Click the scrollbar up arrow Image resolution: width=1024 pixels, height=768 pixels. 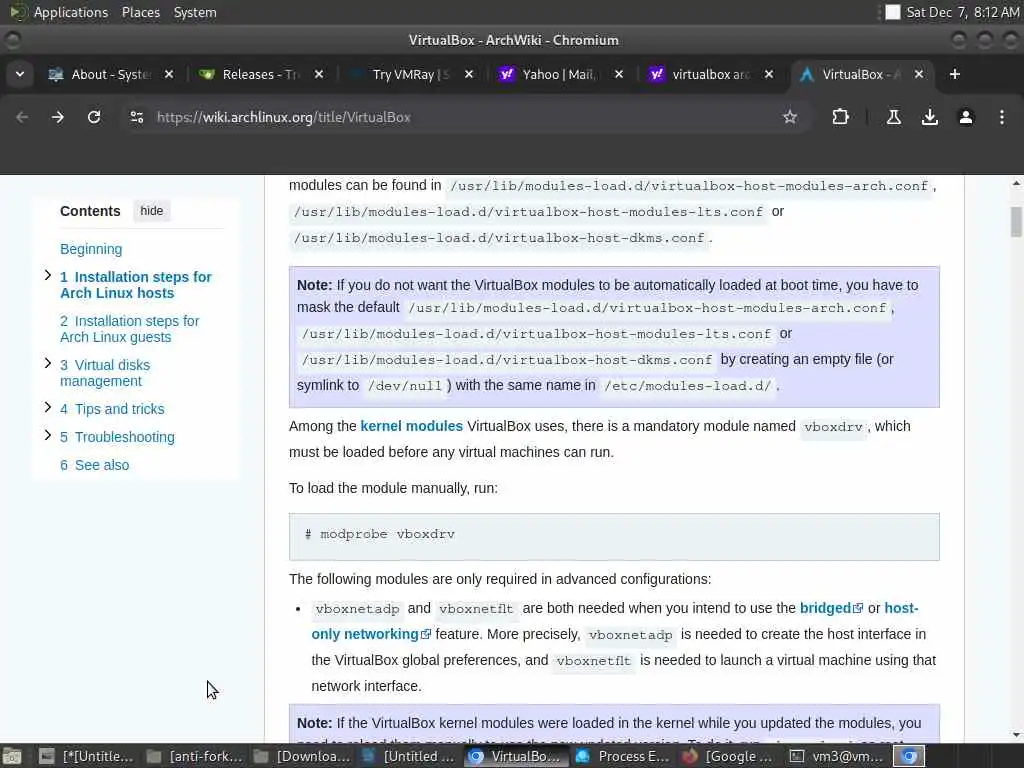click(1016, 184)
